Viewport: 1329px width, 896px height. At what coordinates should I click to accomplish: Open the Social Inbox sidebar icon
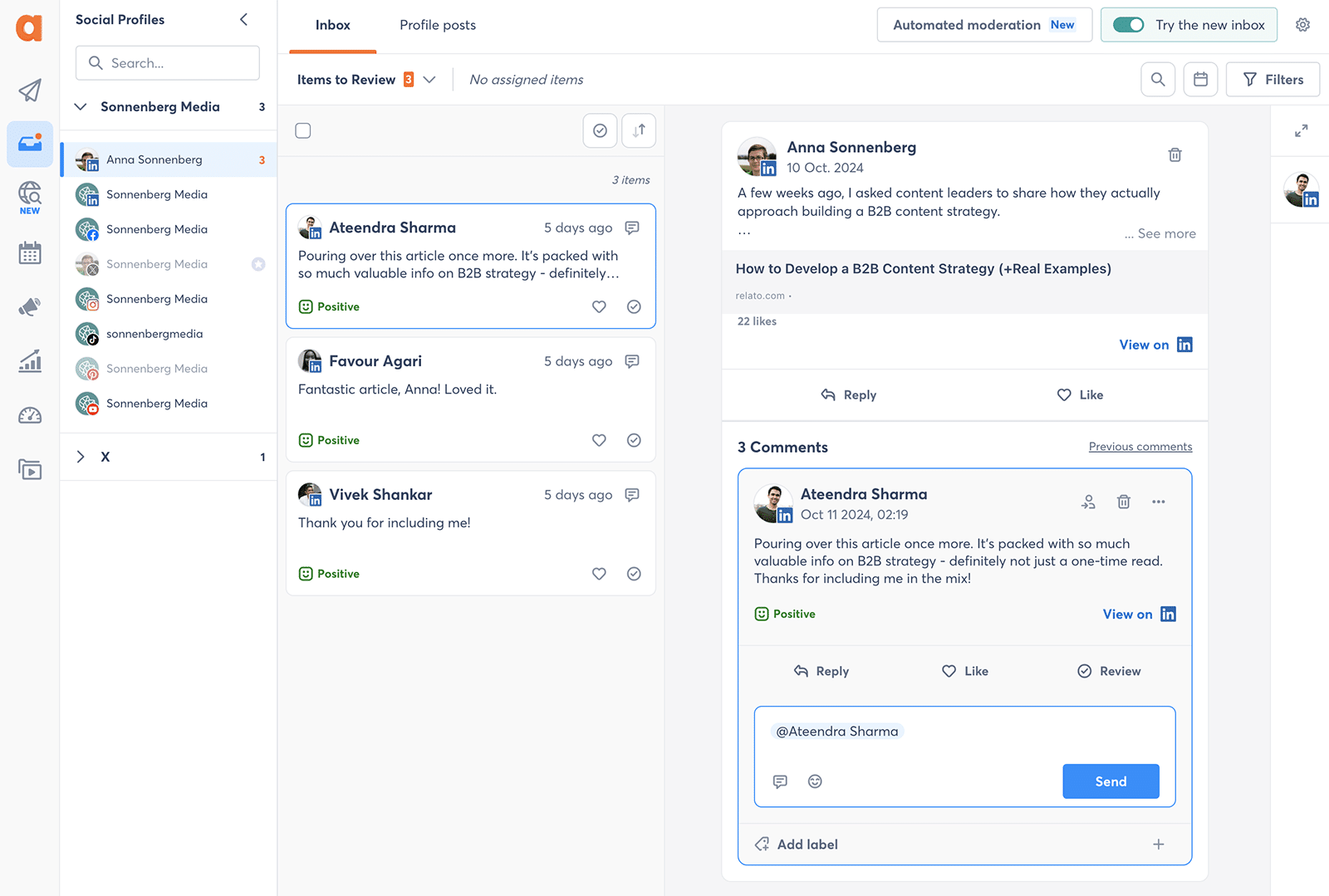[x=30, y=144]
